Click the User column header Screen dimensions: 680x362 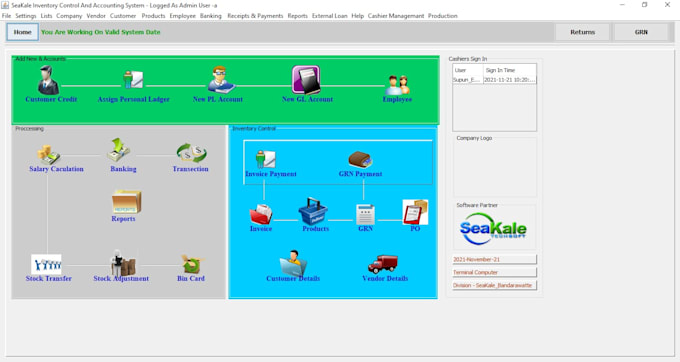468,70
